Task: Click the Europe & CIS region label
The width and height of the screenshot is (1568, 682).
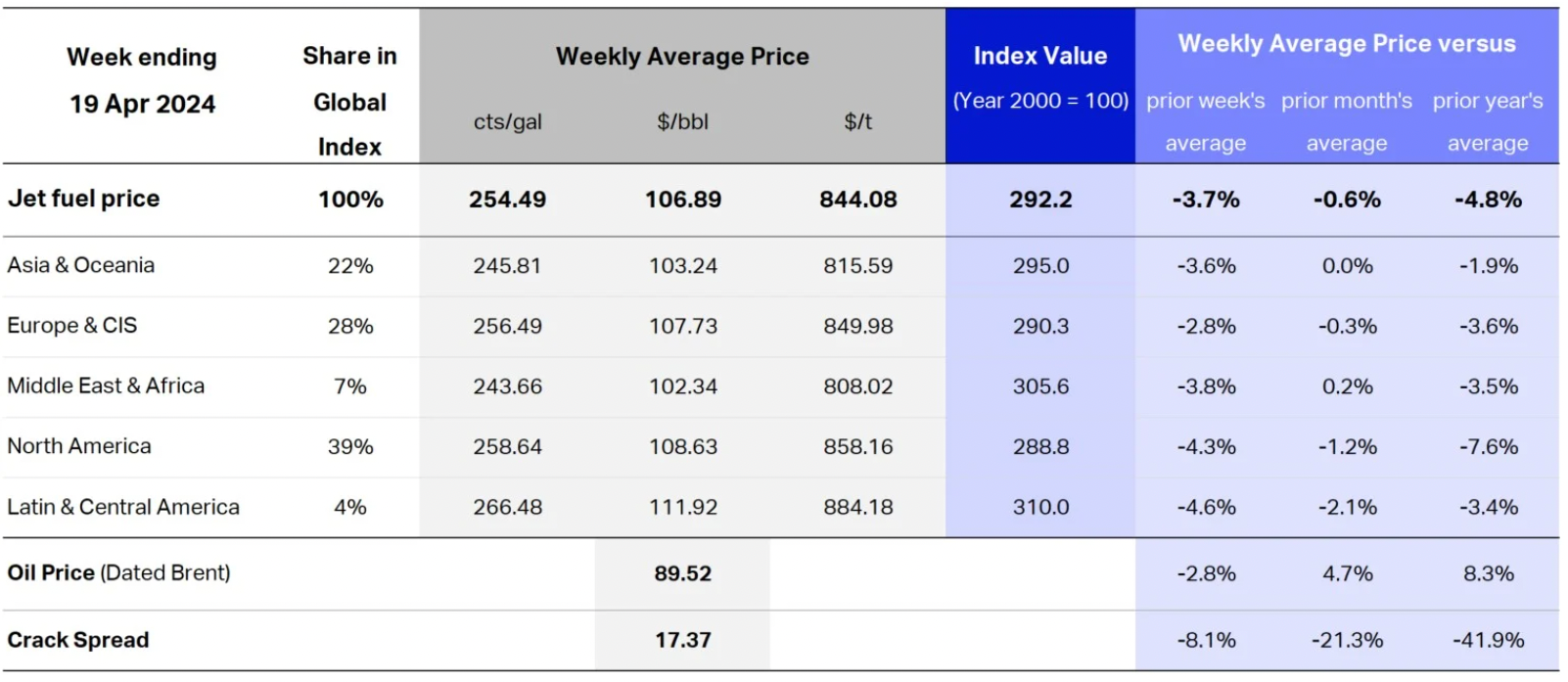Action: pos(72,326)
